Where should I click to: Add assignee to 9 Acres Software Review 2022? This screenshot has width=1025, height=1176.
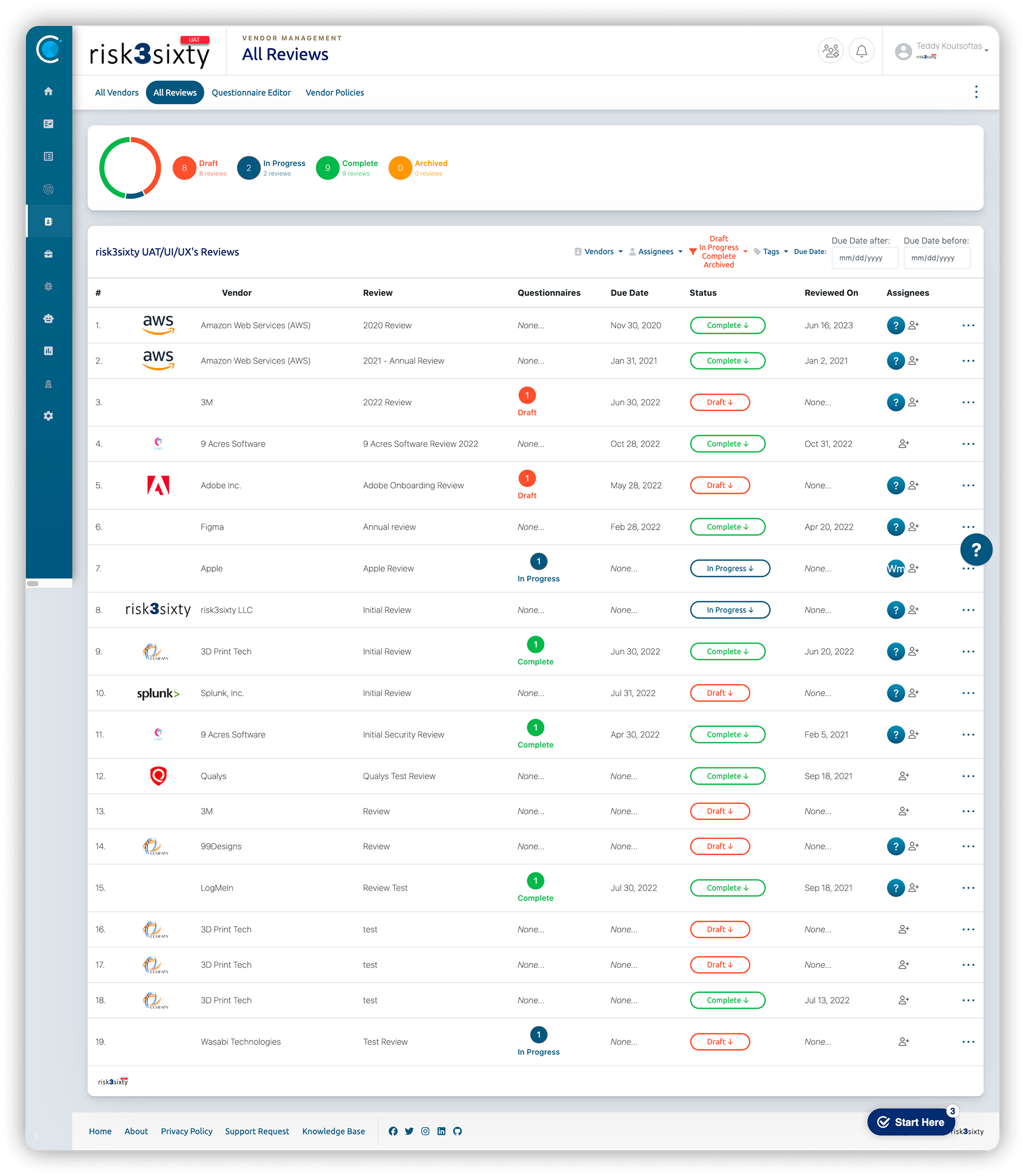point(904,444)
